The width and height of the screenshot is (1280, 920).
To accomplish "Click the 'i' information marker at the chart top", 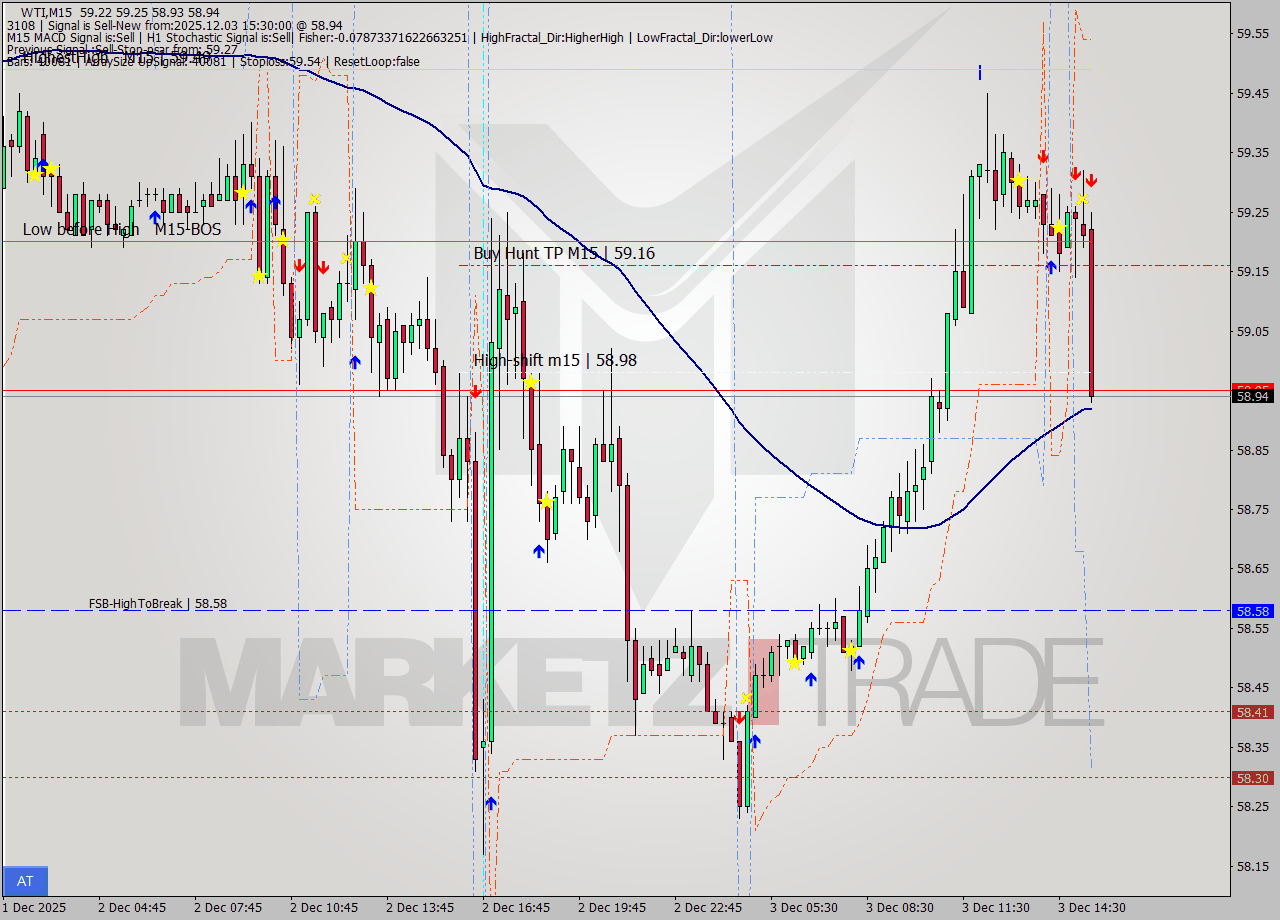I will (x=980, y=72).
